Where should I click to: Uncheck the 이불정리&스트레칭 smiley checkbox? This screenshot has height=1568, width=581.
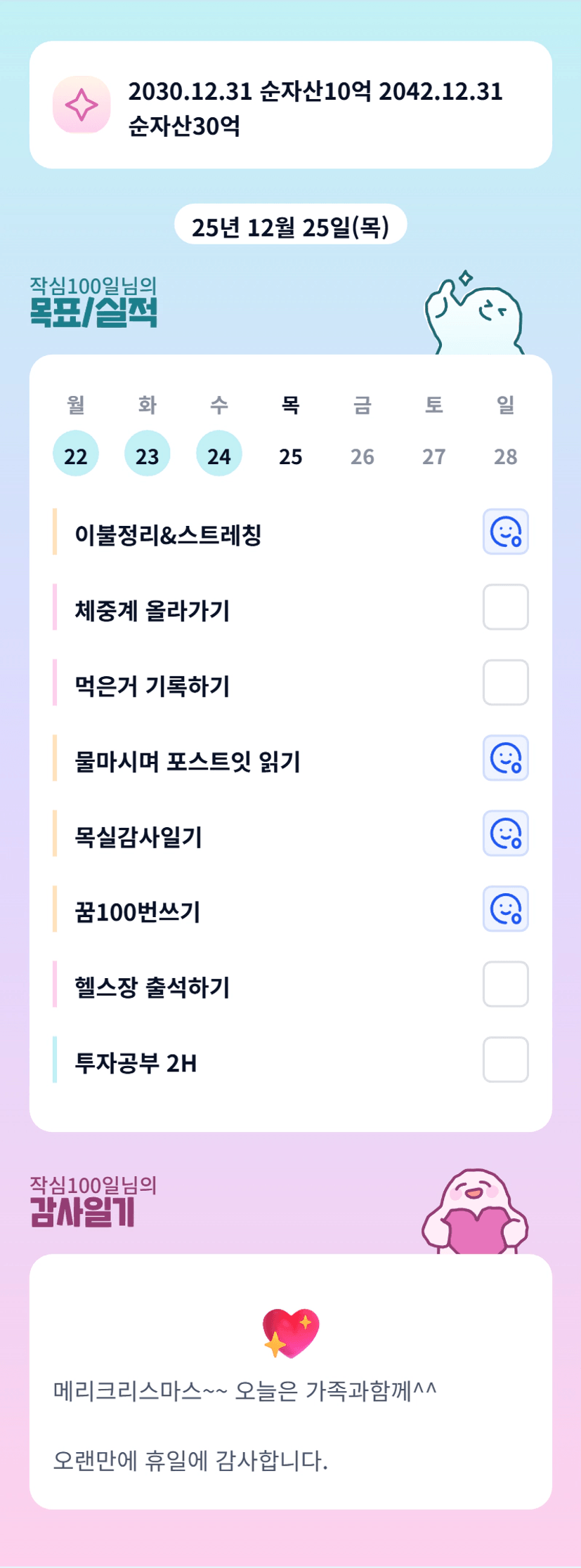505,532
